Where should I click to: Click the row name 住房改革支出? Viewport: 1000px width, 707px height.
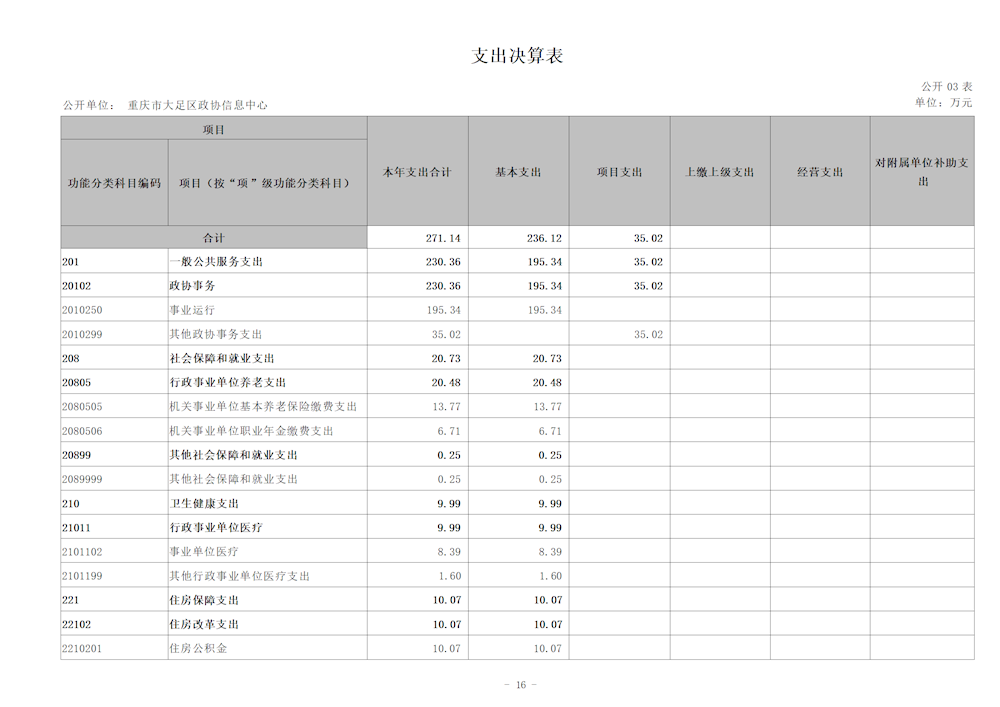pos(204,625)
